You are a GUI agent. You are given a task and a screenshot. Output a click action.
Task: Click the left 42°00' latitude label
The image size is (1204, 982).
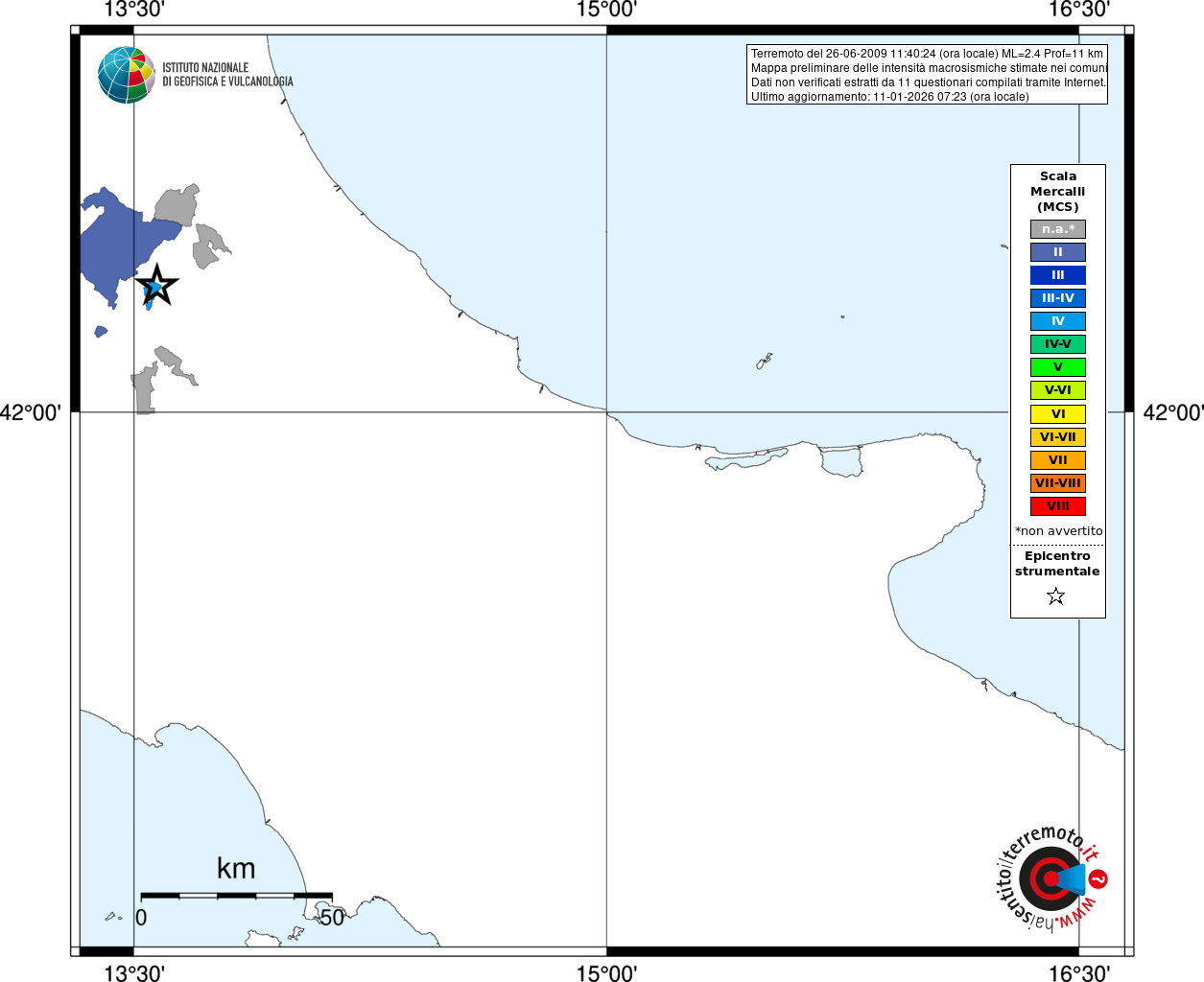coord(31,413)
